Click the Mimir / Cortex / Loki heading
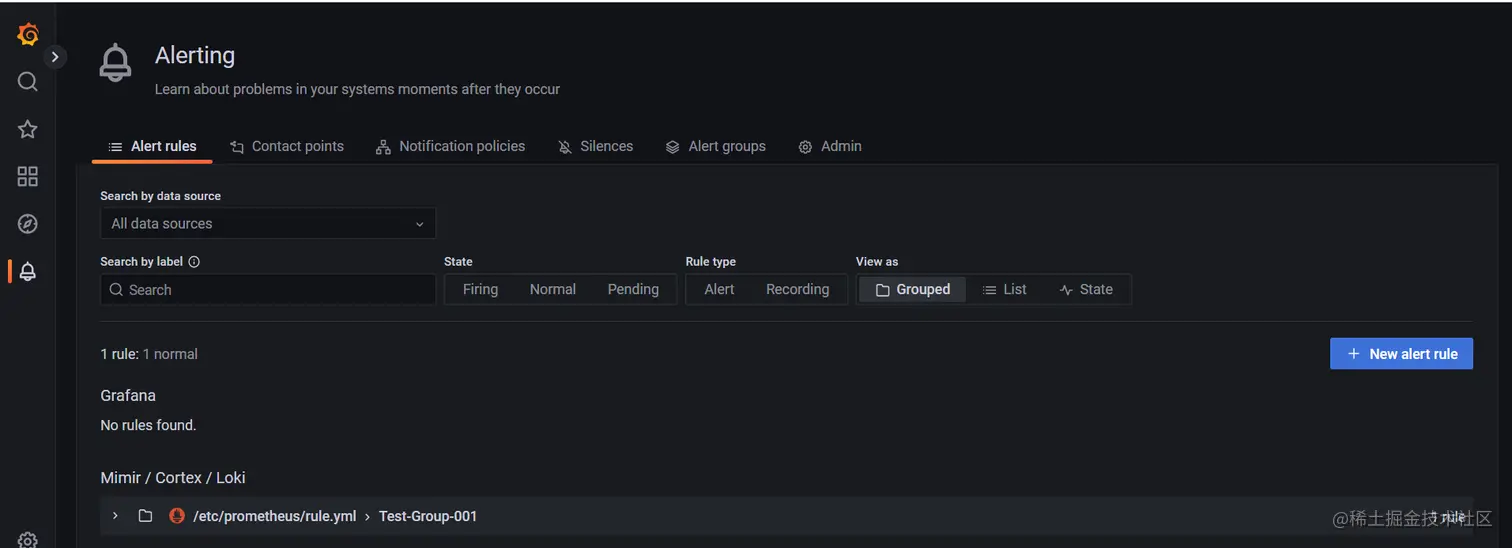This screenshot has width=1512, height=548. (173, 478)
